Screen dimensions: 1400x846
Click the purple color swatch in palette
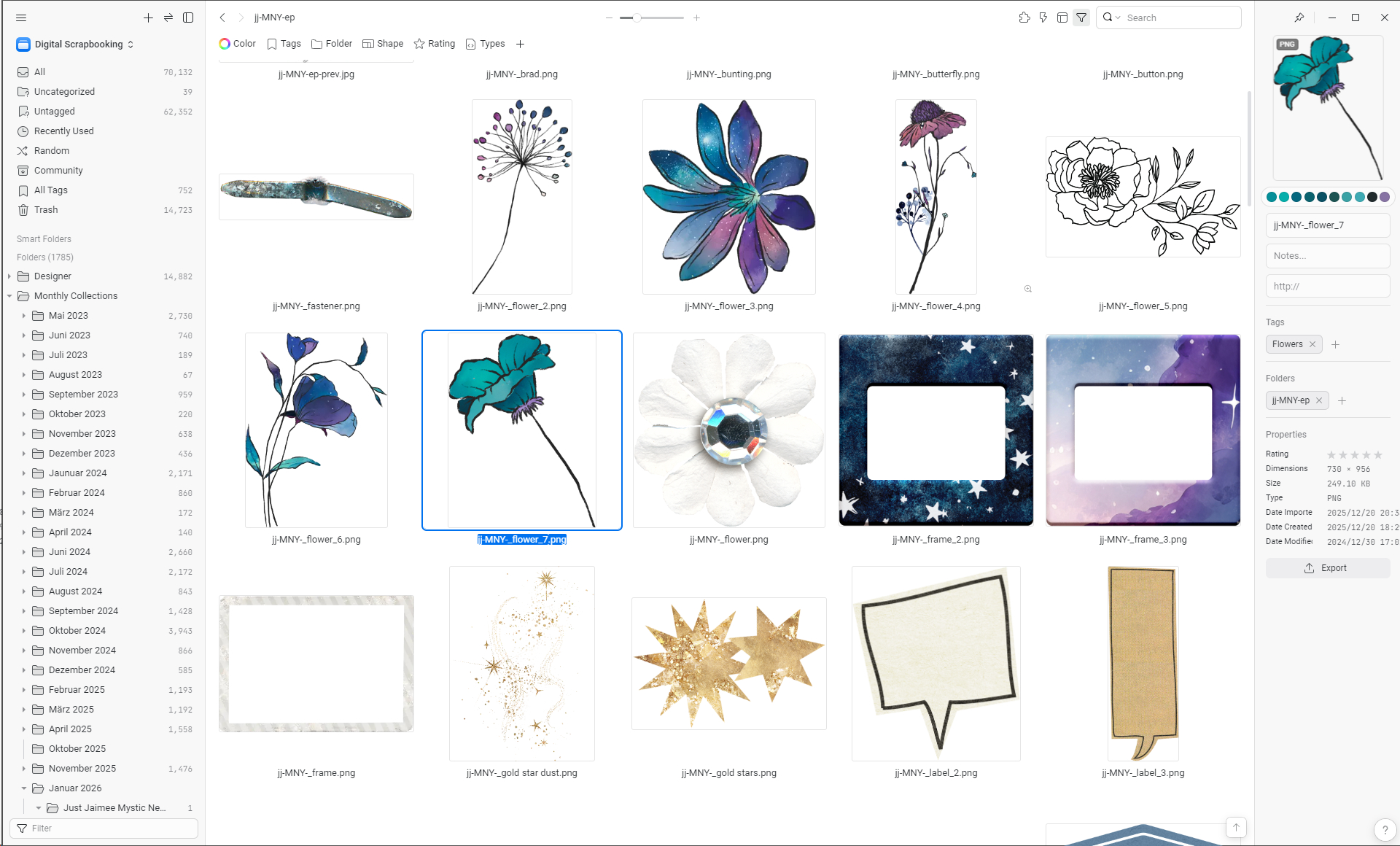[1384, 197]
